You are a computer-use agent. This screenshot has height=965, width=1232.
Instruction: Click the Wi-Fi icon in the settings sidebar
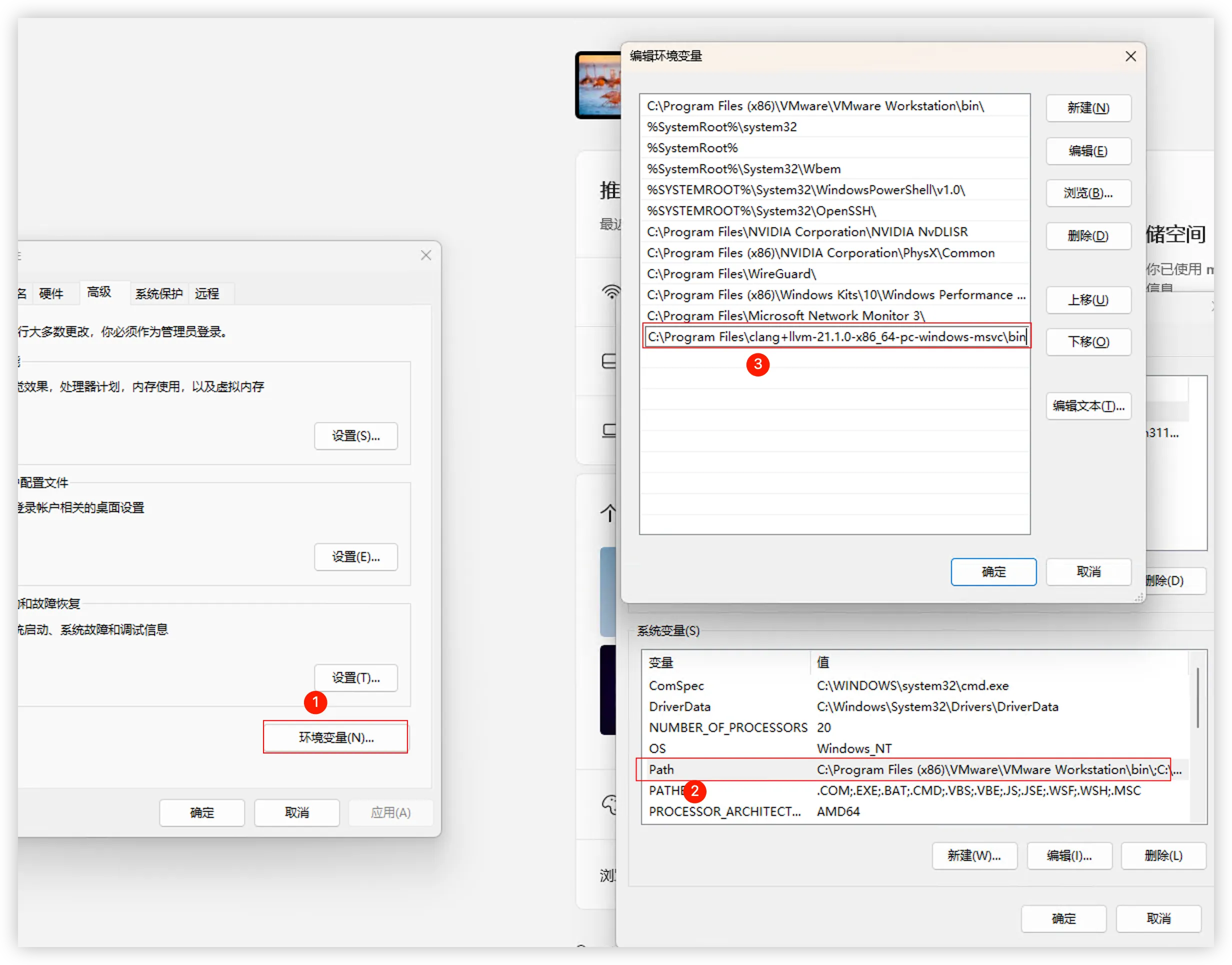tap(610, 292)
